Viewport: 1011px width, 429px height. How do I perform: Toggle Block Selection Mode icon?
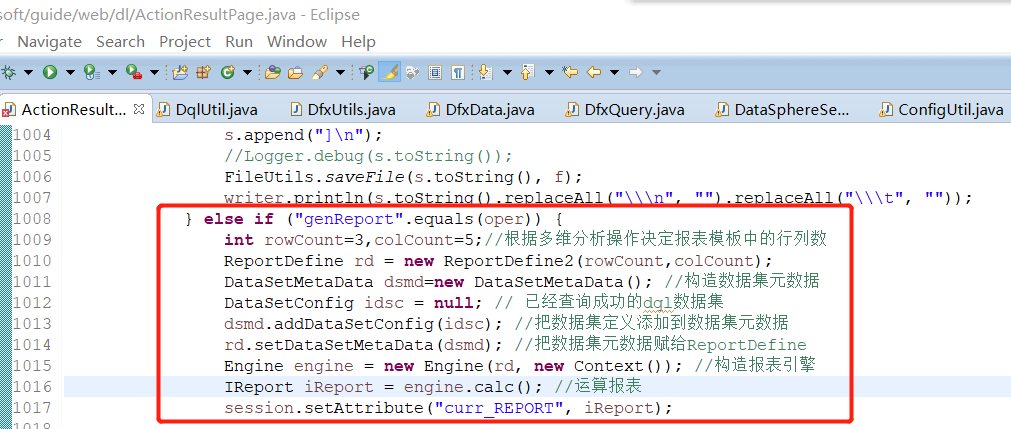pos(435,72)
